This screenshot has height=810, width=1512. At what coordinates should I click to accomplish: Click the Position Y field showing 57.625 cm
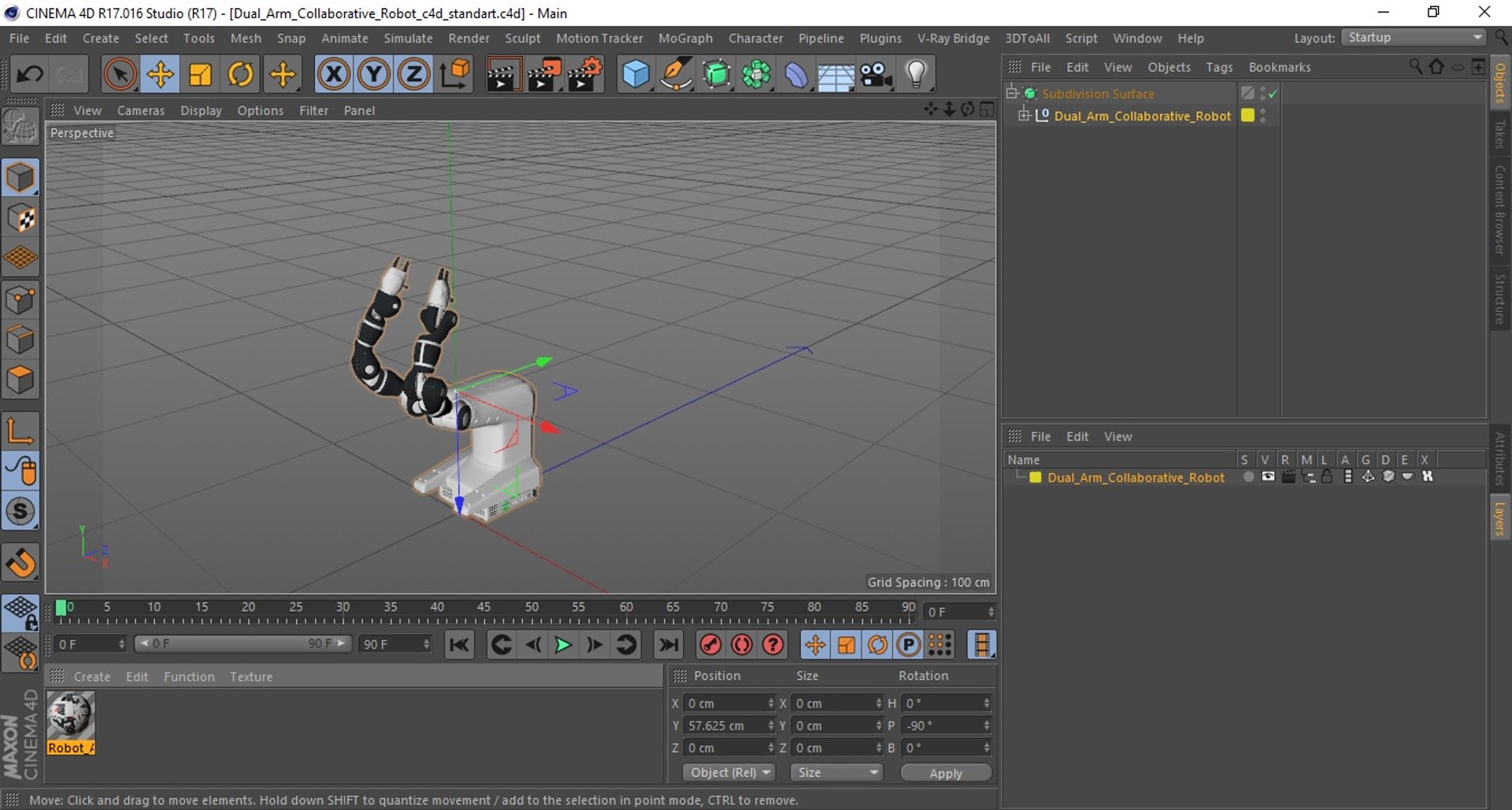click(730, 726)
